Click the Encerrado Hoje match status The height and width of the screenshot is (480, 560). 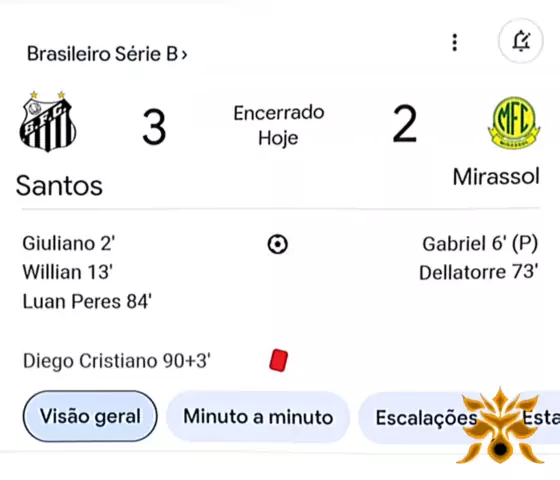(279, 125)
